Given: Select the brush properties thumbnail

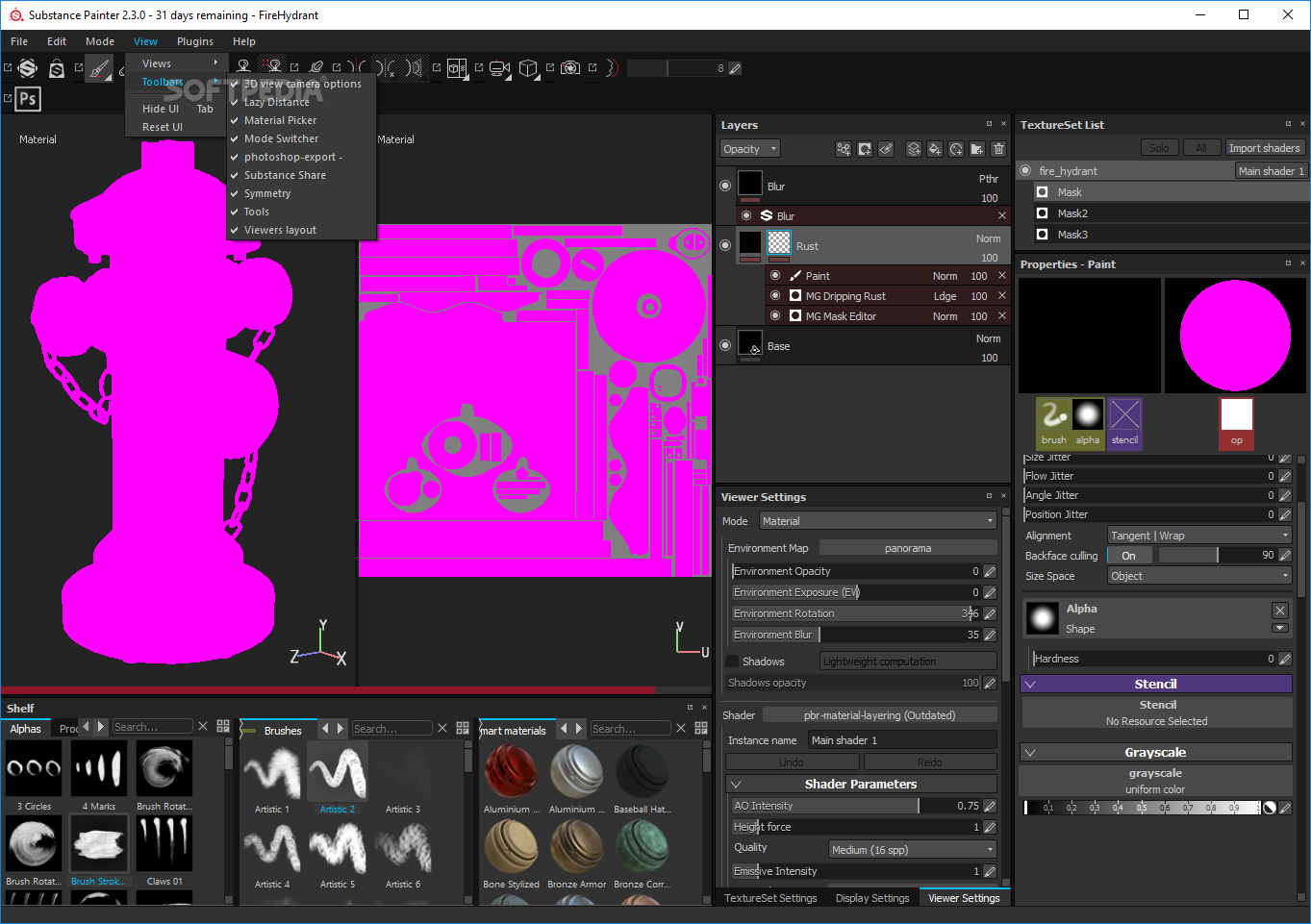Looking at the screenshot, I should (x=1054, y=423).
